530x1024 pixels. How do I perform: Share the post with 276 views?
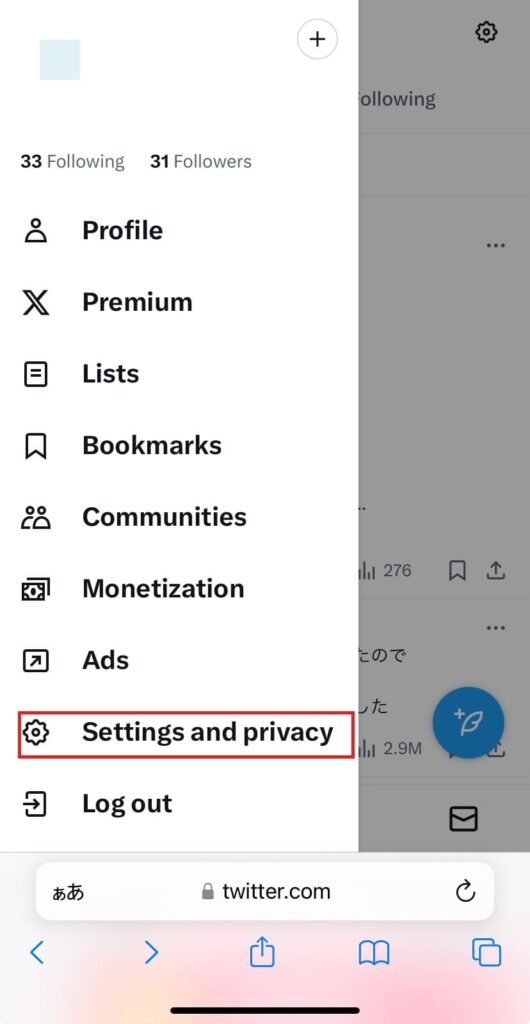pos(496,571)
